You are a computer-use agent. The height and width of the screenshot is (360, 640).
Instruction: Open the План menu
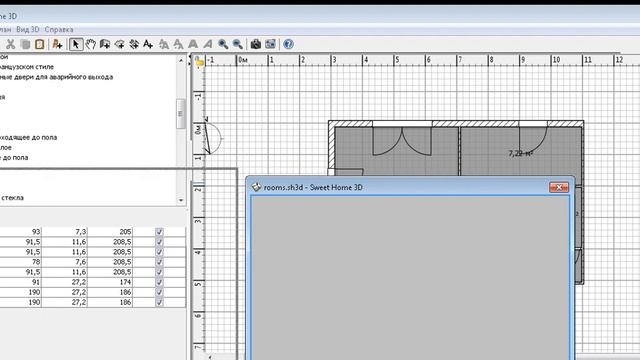pos(5,29)
